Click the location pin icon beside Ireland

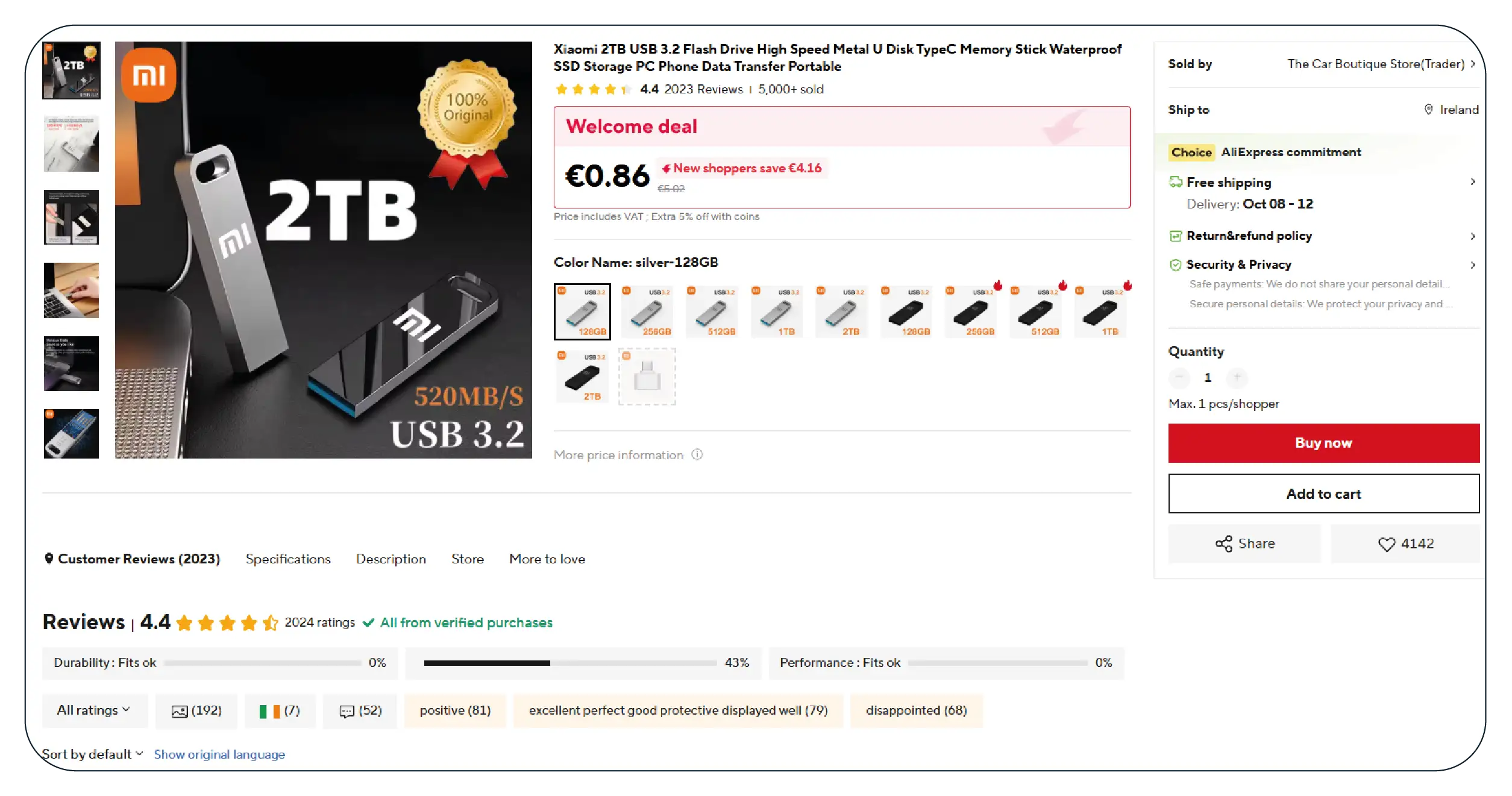coord(1428,110)
